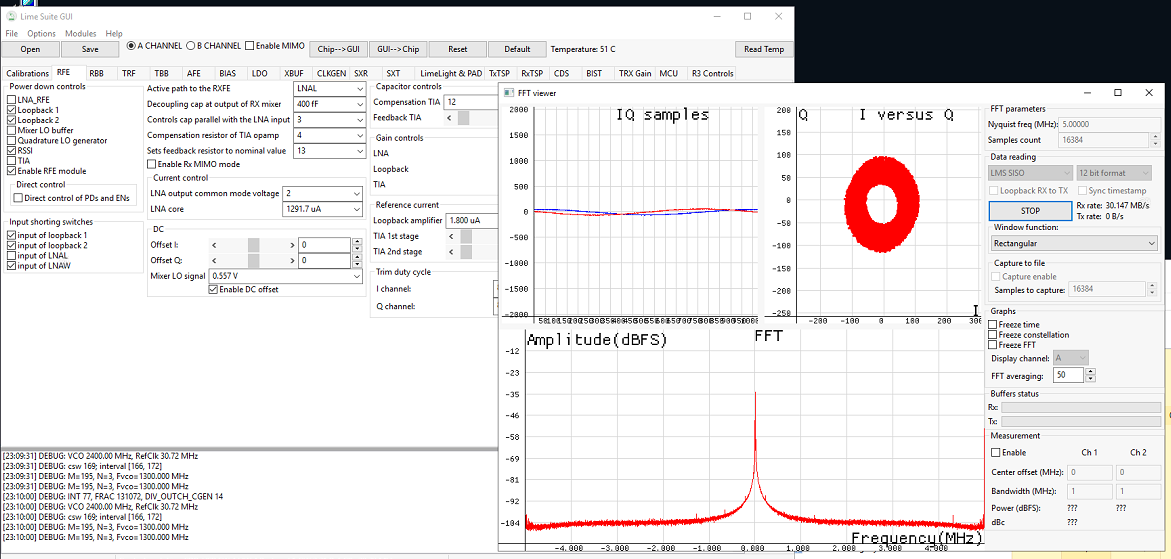Screen dimensions: 1171x559
Task: Click the FFT viewer window icon
Action: click(x=509, y=93)
